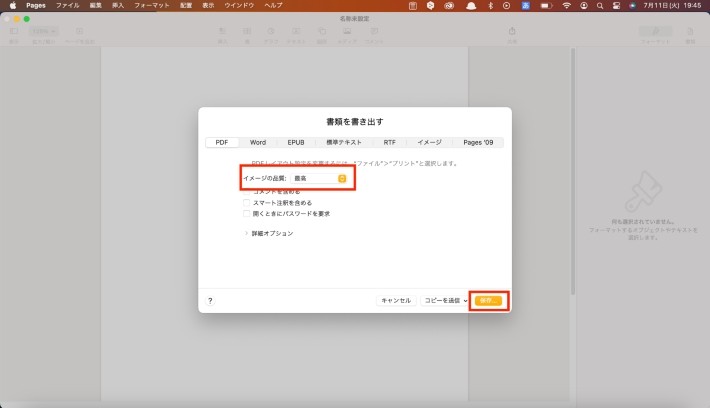This screenshot has width=710, height=408.
Task: Click the user account menu bar icon
Action: pos(584,5)
